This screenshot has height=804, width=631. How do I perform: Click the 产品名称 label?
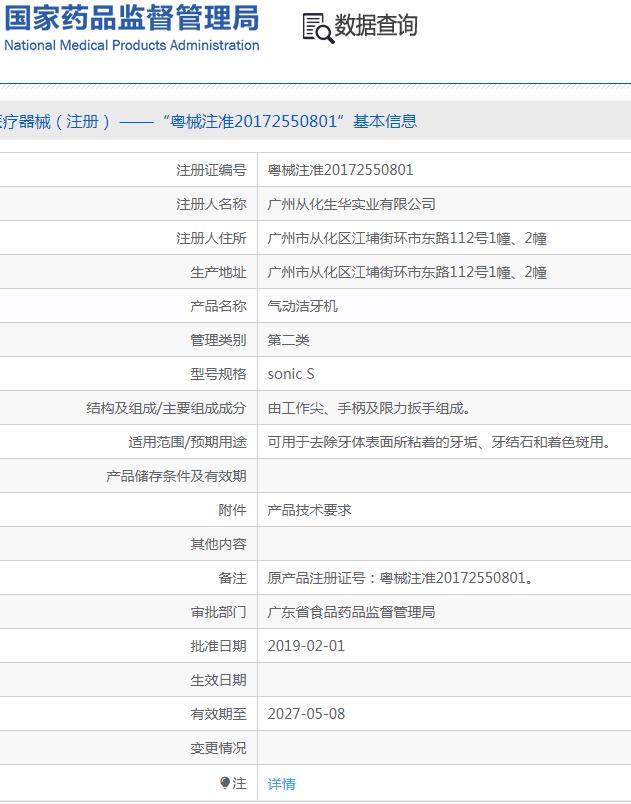pyautogui.click(x=218, y=306)
